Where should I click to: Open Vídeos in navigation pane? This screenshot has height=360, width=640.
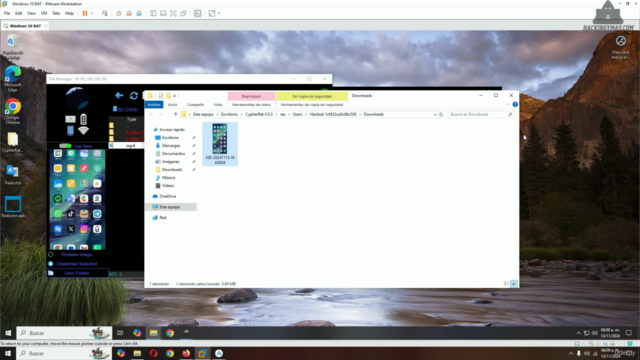(167, 185)
